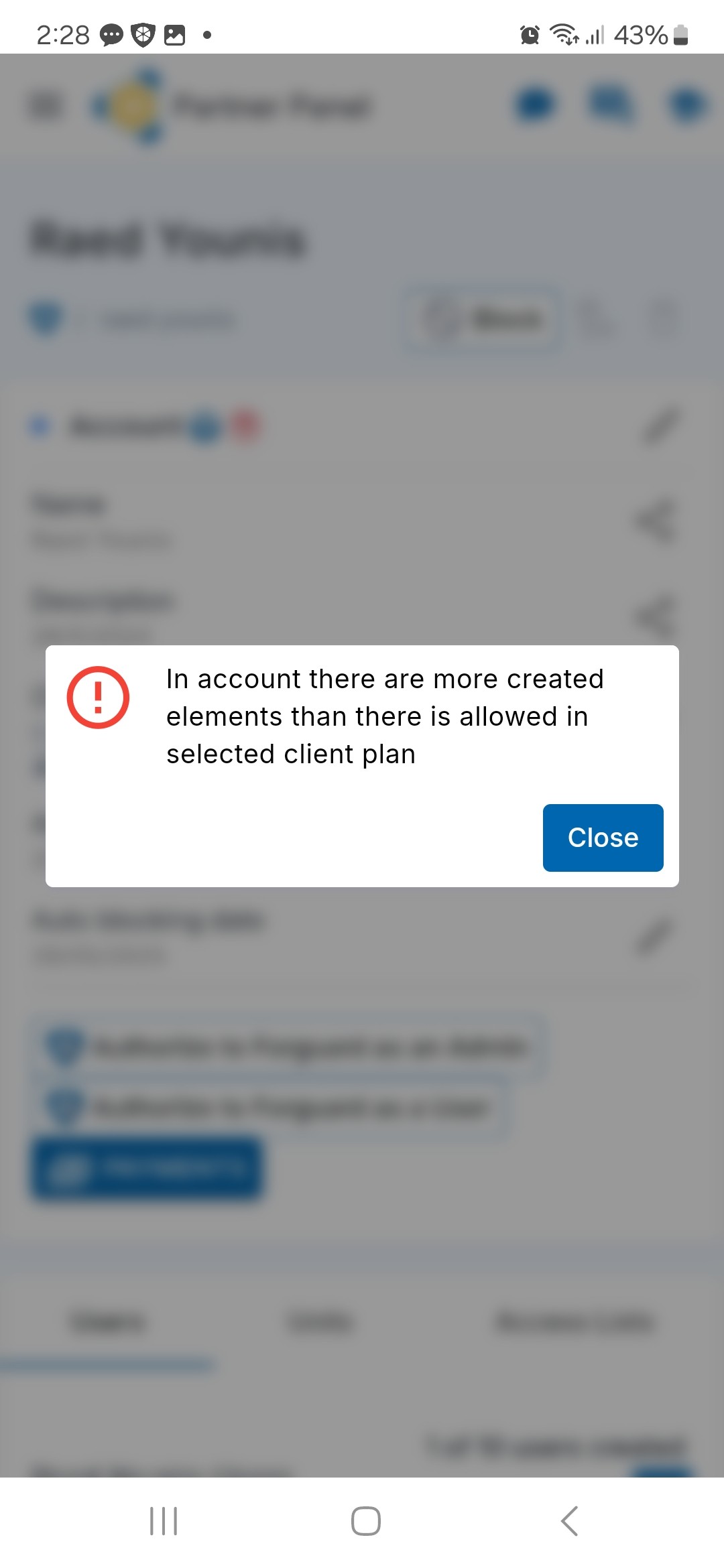Screen dimensions: 724x1568
Task: Tap the share icon beside Description
Action: (x=655, y=616)
